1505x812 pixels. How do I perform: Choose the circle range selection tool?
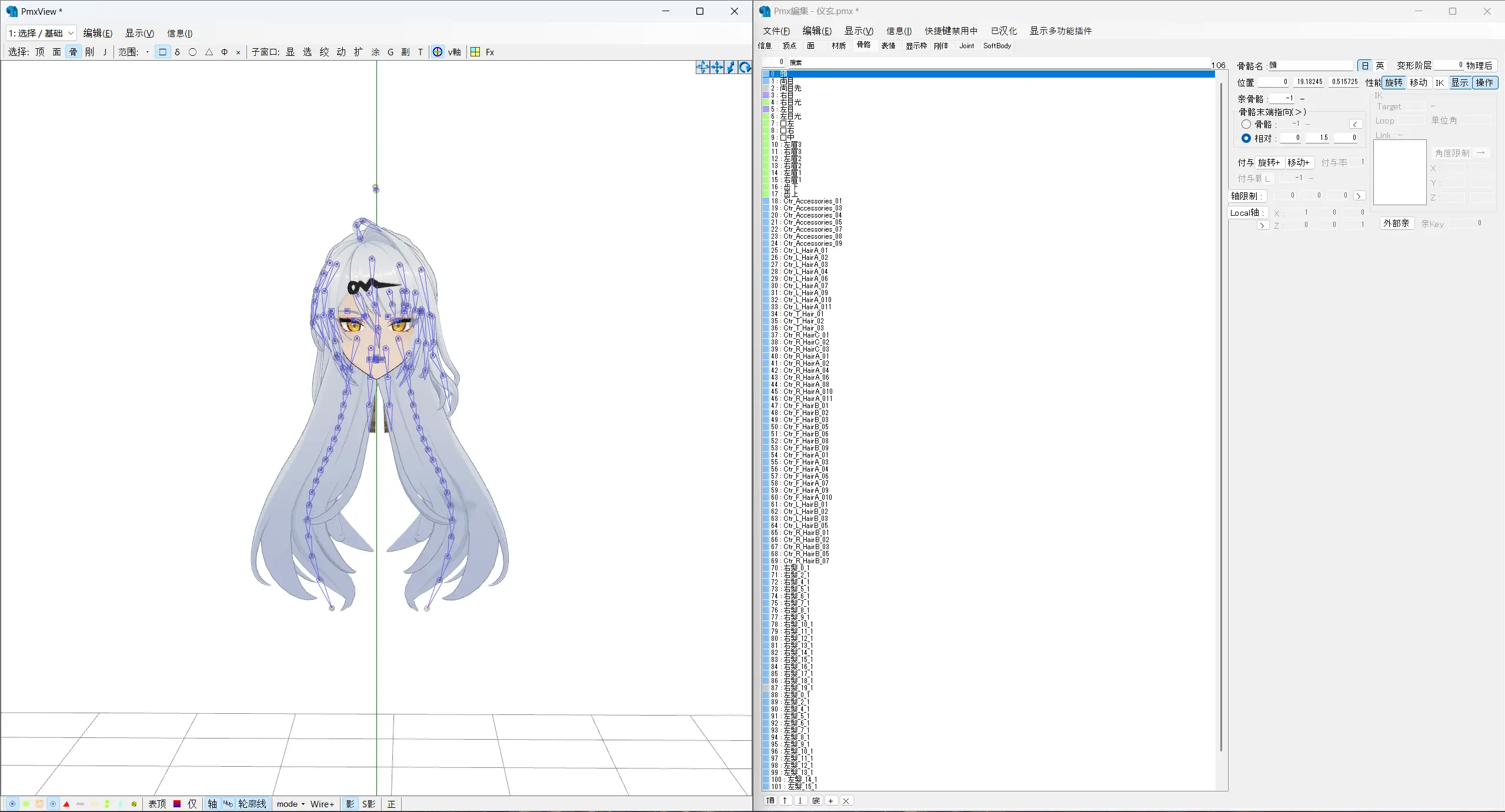[x=192, y=52]
